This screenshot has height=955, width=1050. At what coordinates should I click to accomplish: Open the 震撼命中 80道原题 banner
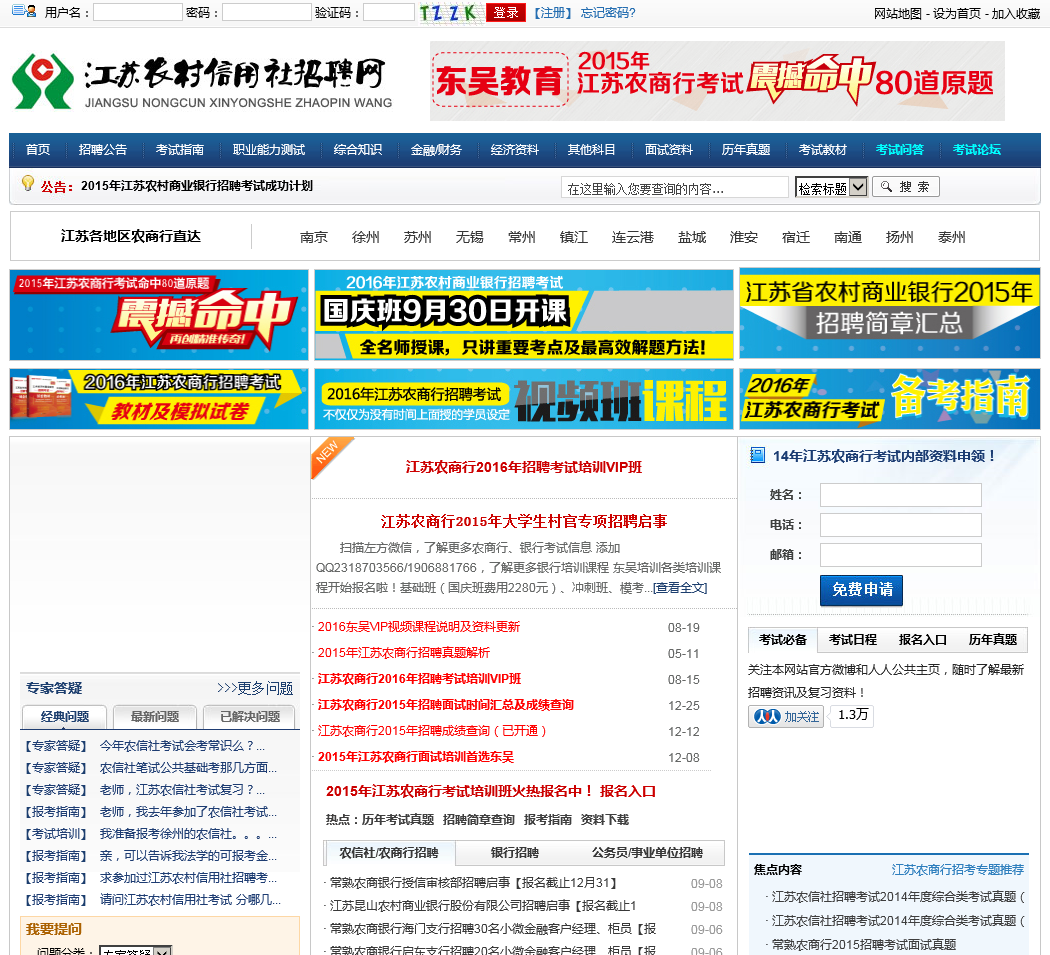pos(159,315)
